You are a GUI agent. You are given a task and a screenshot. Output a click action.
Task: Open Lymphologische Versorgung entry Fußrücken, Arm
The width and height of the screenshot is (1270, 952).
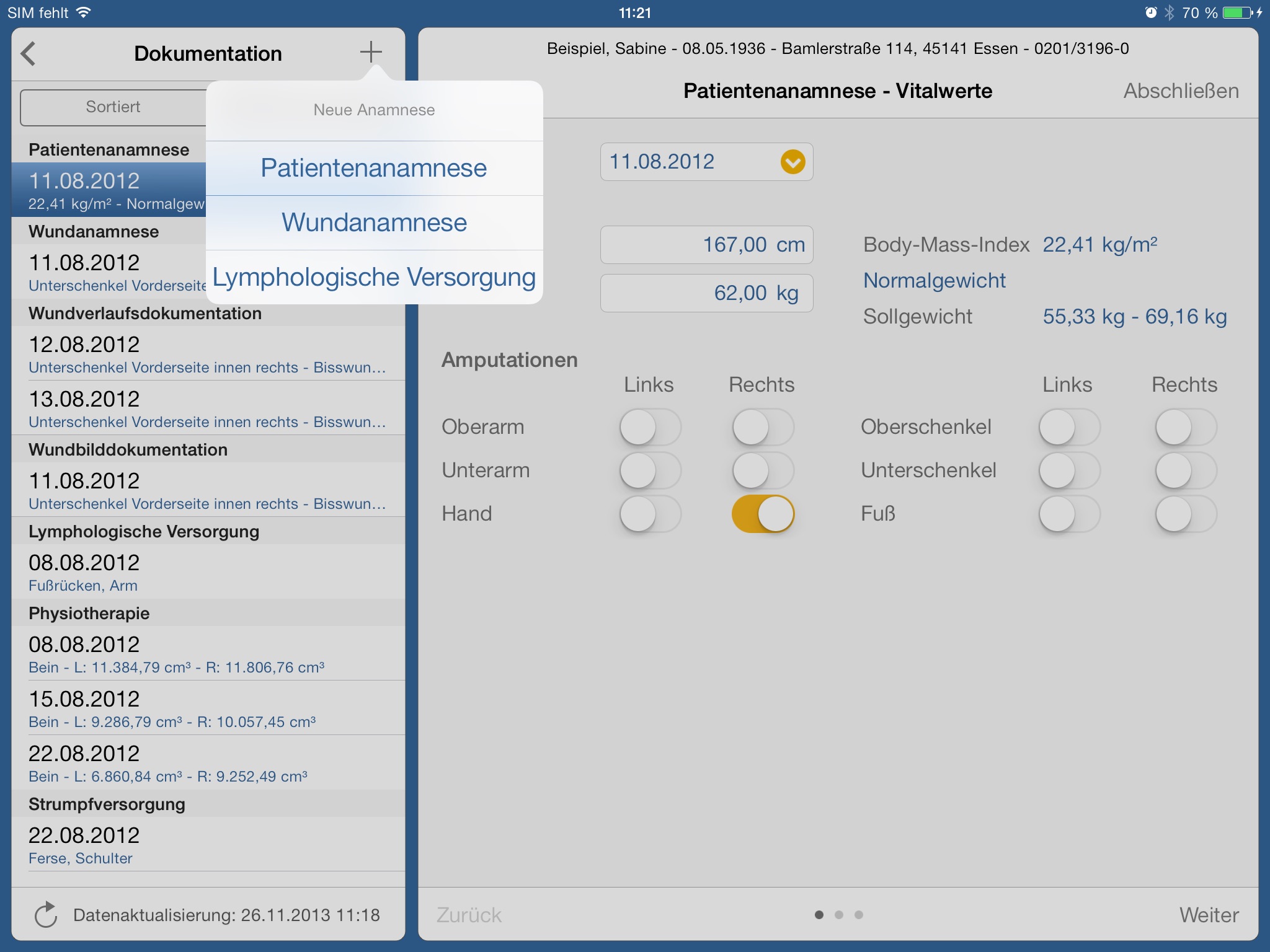point(208,571)
